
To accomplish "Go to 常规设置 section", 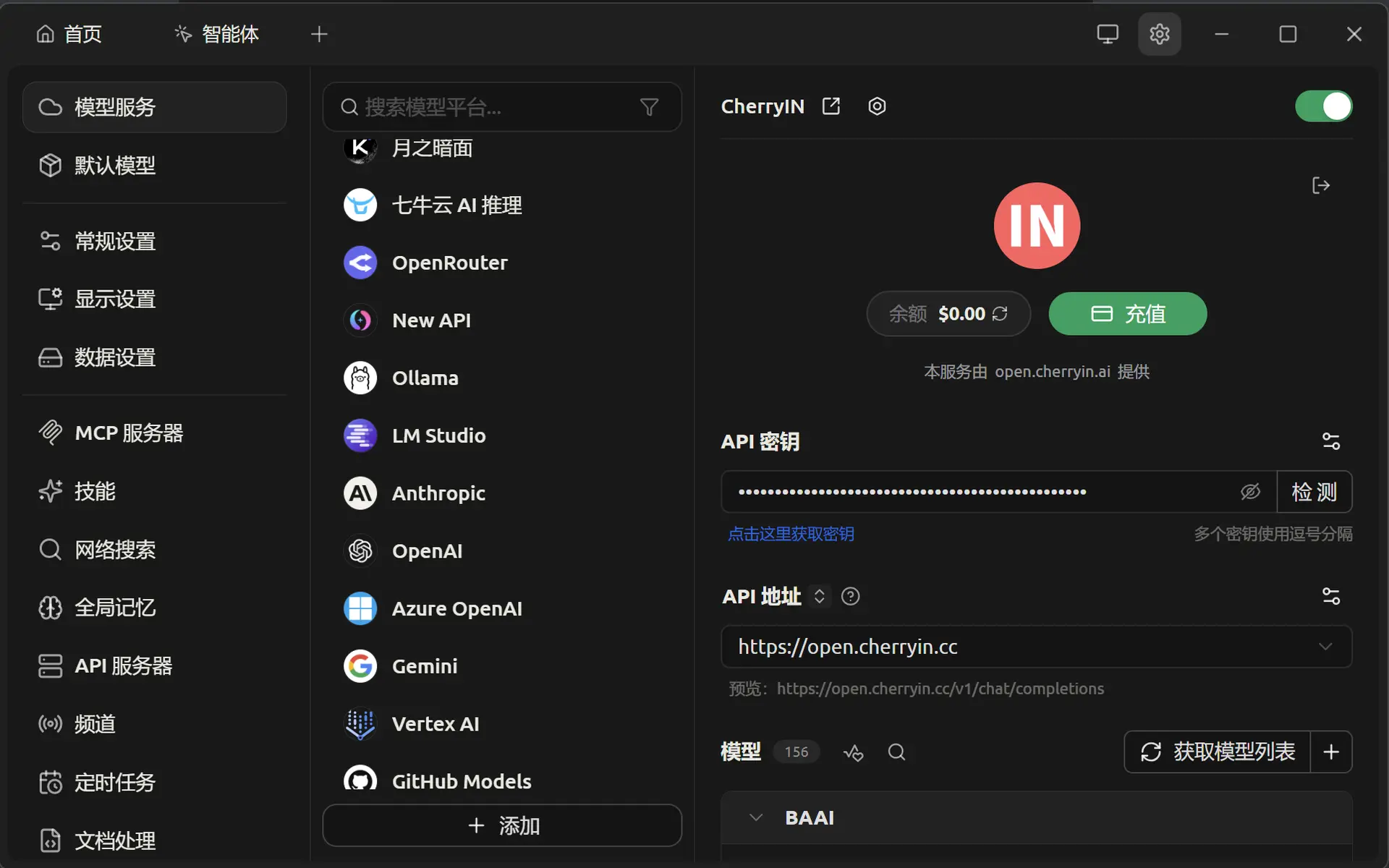I will point(155,241).
